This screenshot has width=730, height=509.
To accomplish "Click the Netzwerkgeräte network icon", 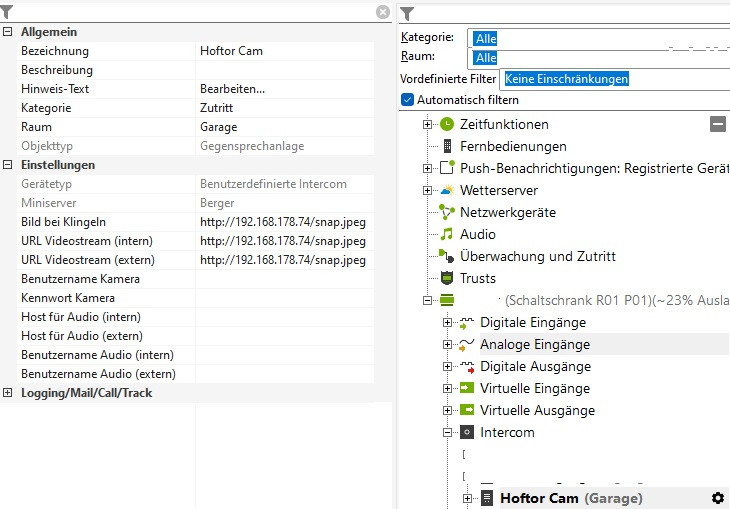I will coord(446,212).
